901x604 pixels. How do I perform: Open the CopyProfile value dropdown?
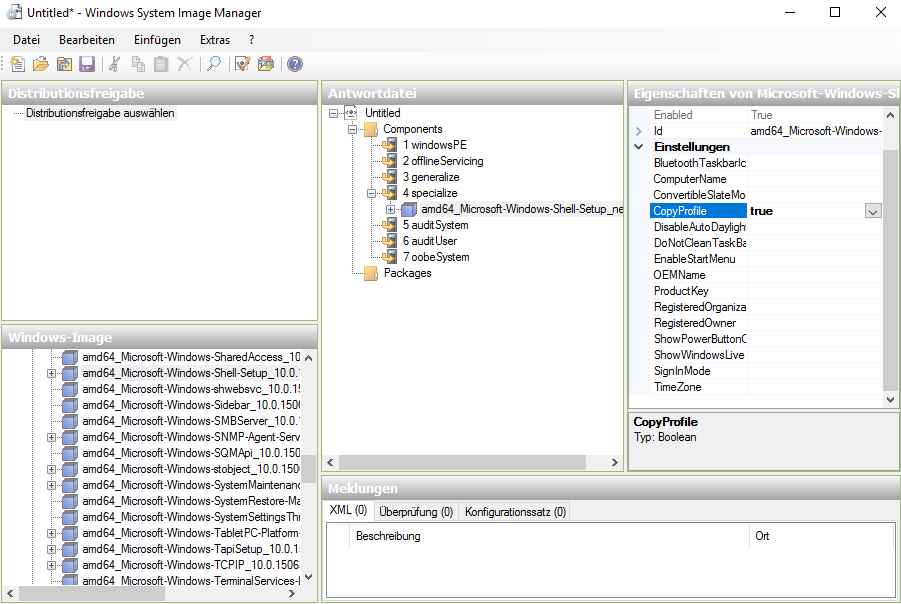[x=873, y=211]
